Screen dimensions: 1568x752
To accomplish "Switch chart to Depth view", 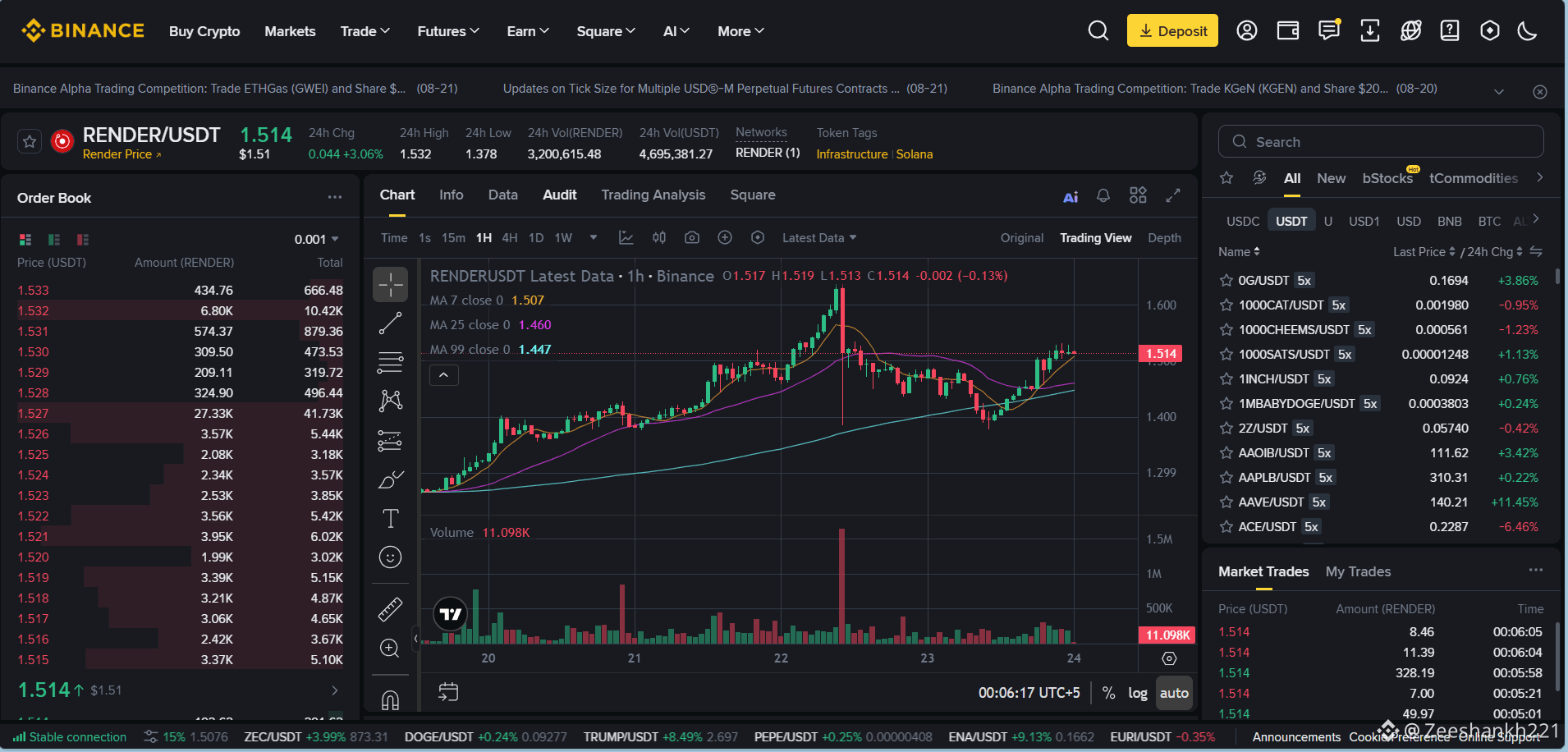I will click(x=1164, y=237).
